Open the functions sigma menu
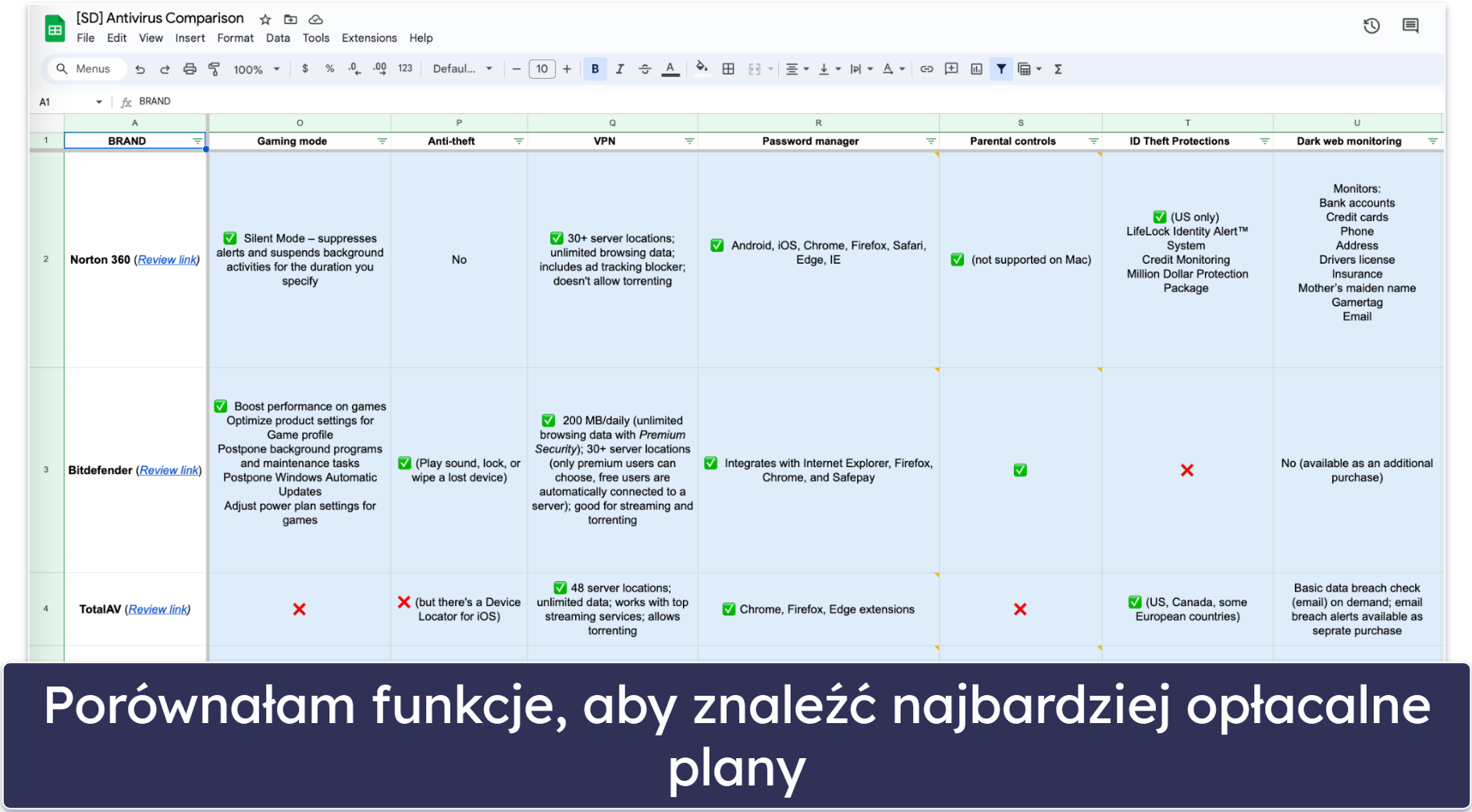Image resolution: width=1472 pixels, height=812 pixels. tap(1058, 69)
